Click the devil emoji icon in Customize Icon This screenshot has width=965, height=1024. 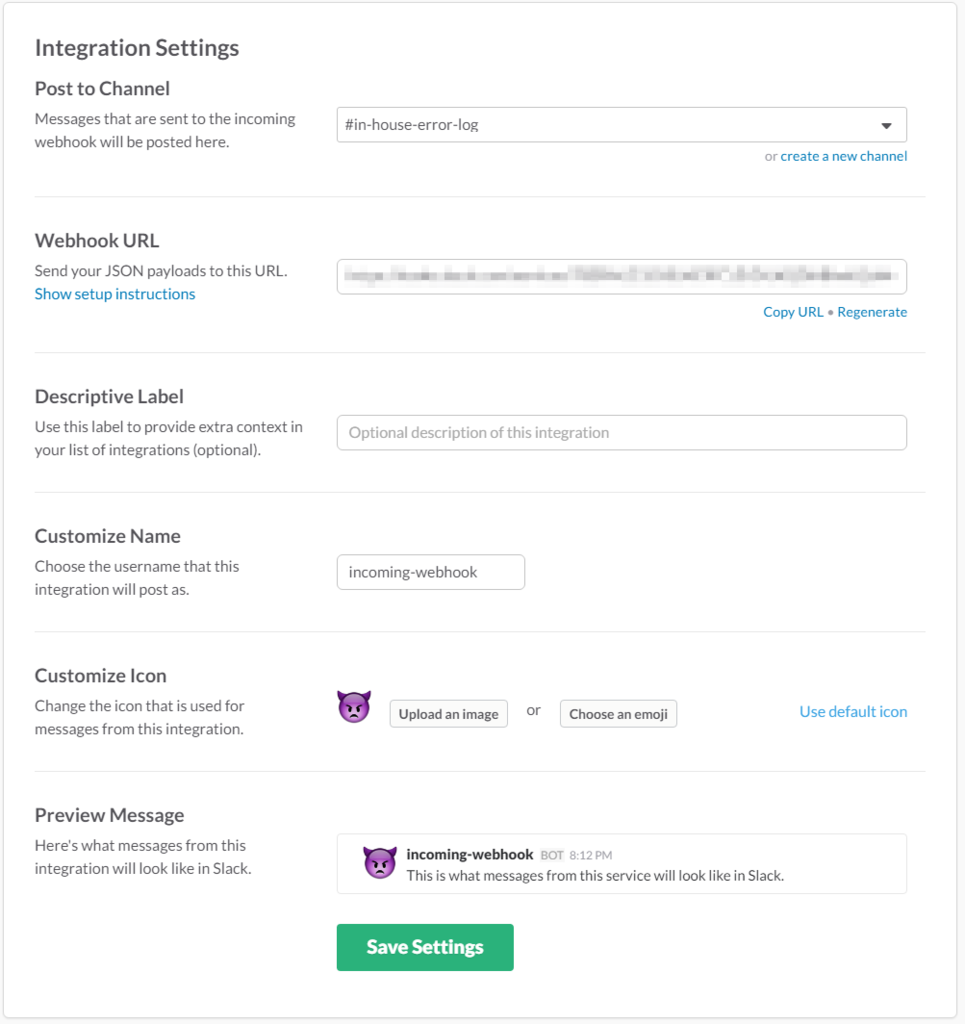354,708
